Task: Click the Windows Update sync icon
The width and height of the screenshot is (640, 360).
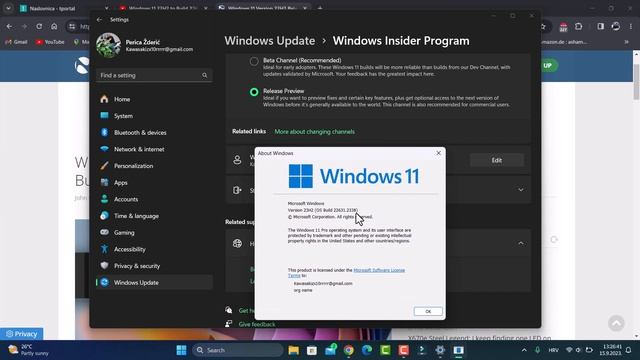Action: coord(104,282)
